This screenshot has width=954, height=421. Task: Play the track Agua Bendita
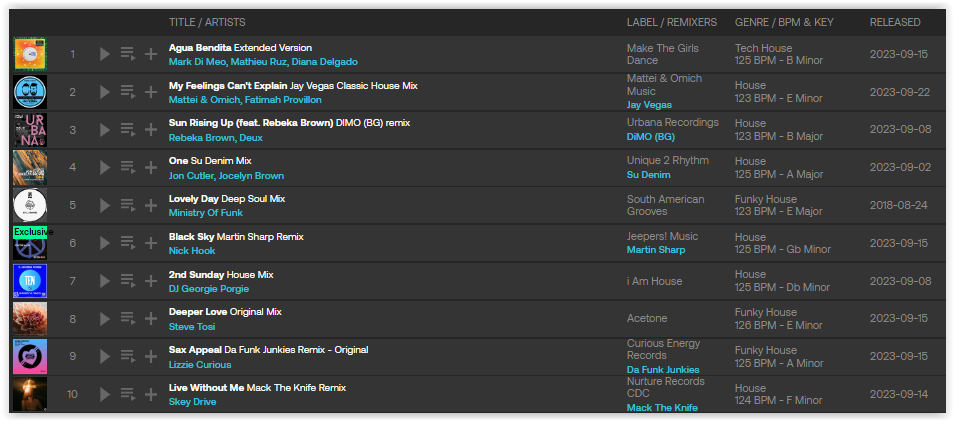tap(105, 54)
